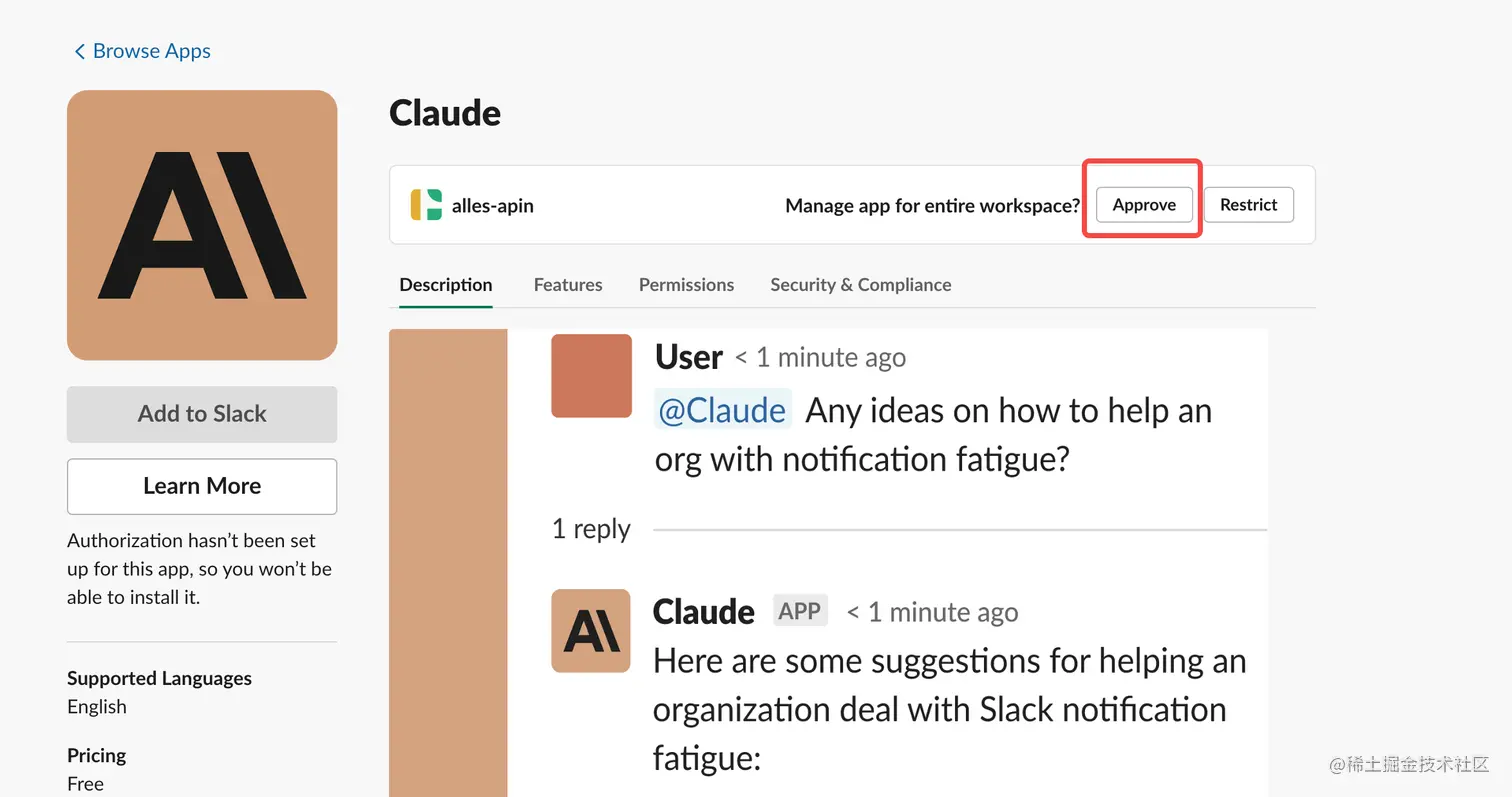The width and height of the screenshot is (1512, 797).
Task: Approve the app for entire workspace
Action: pos(1144,205)
